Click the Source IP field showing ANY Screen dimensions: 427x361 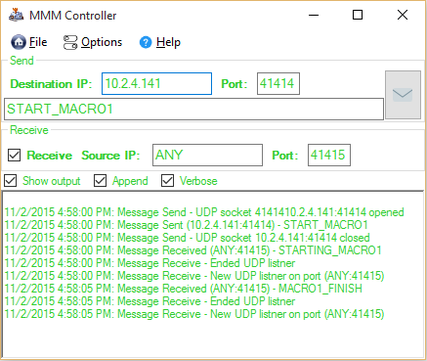pos(207,155)
